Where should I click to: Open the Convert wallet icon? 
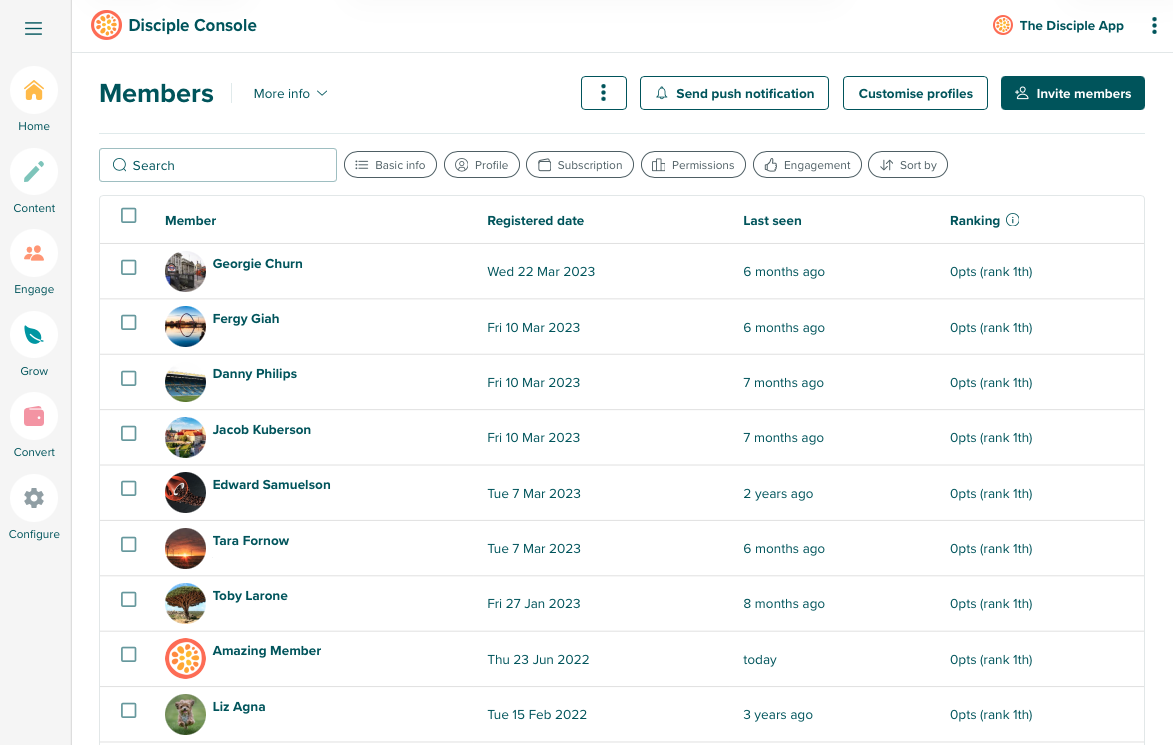tap(34, 416)
